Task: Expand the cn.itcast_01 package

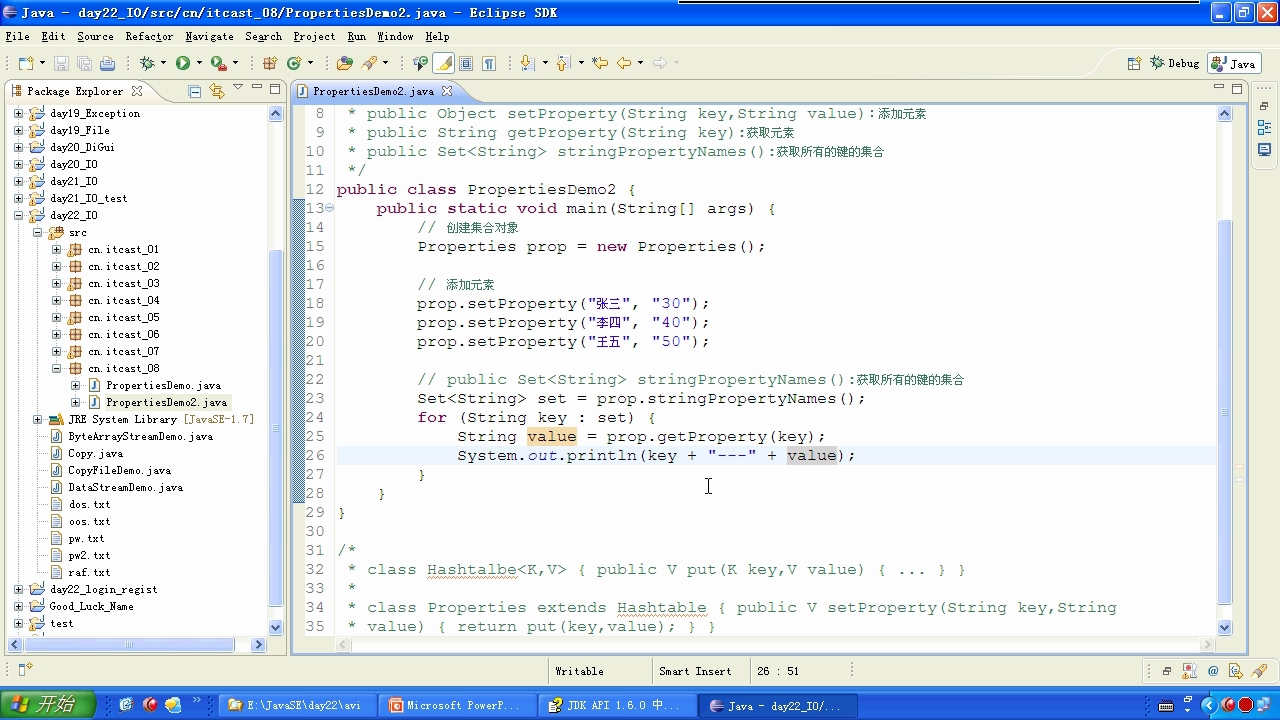Action: pos(56,249)
